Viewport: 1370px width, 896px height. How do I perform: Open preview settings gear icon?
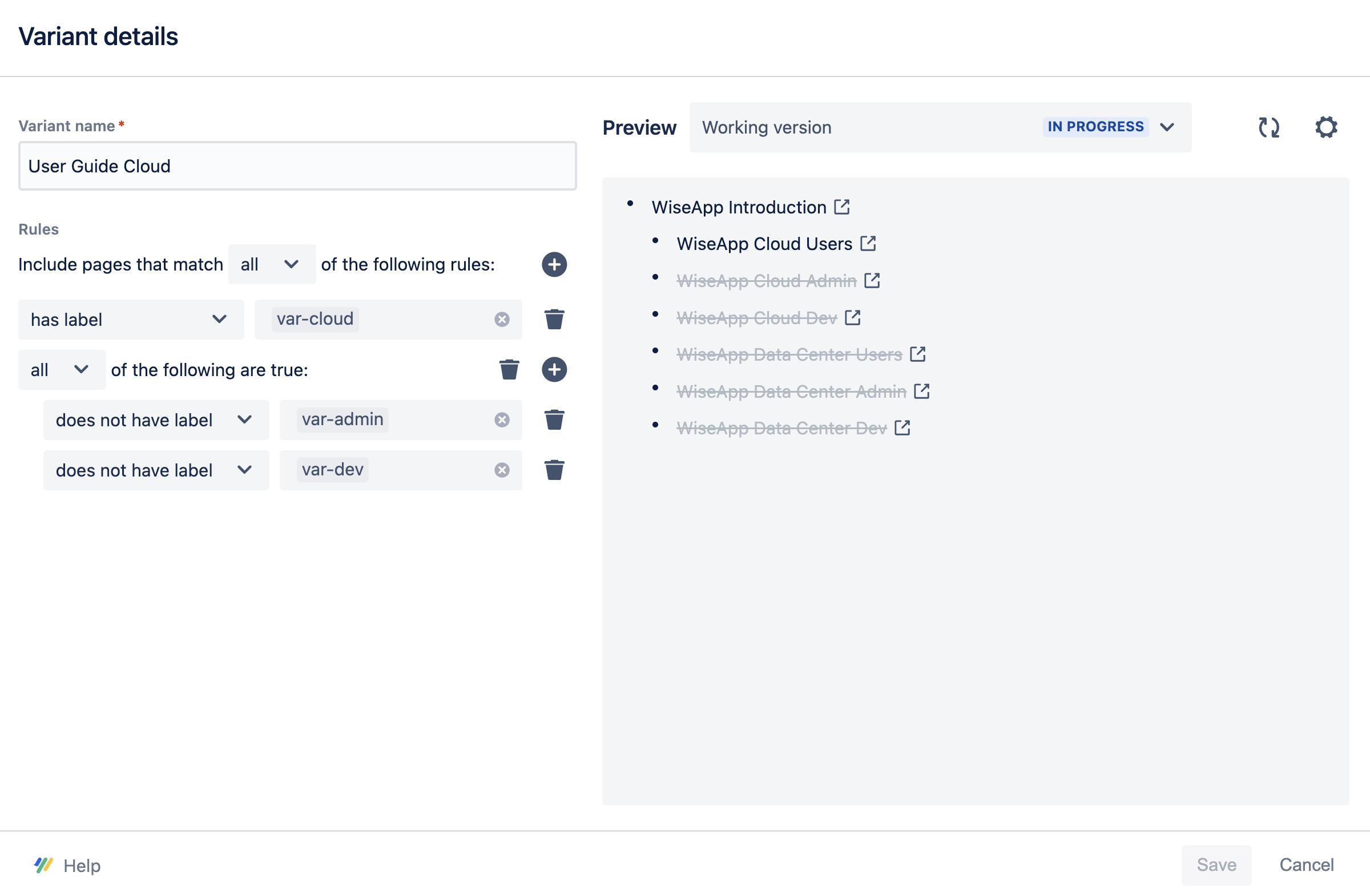1325,127
